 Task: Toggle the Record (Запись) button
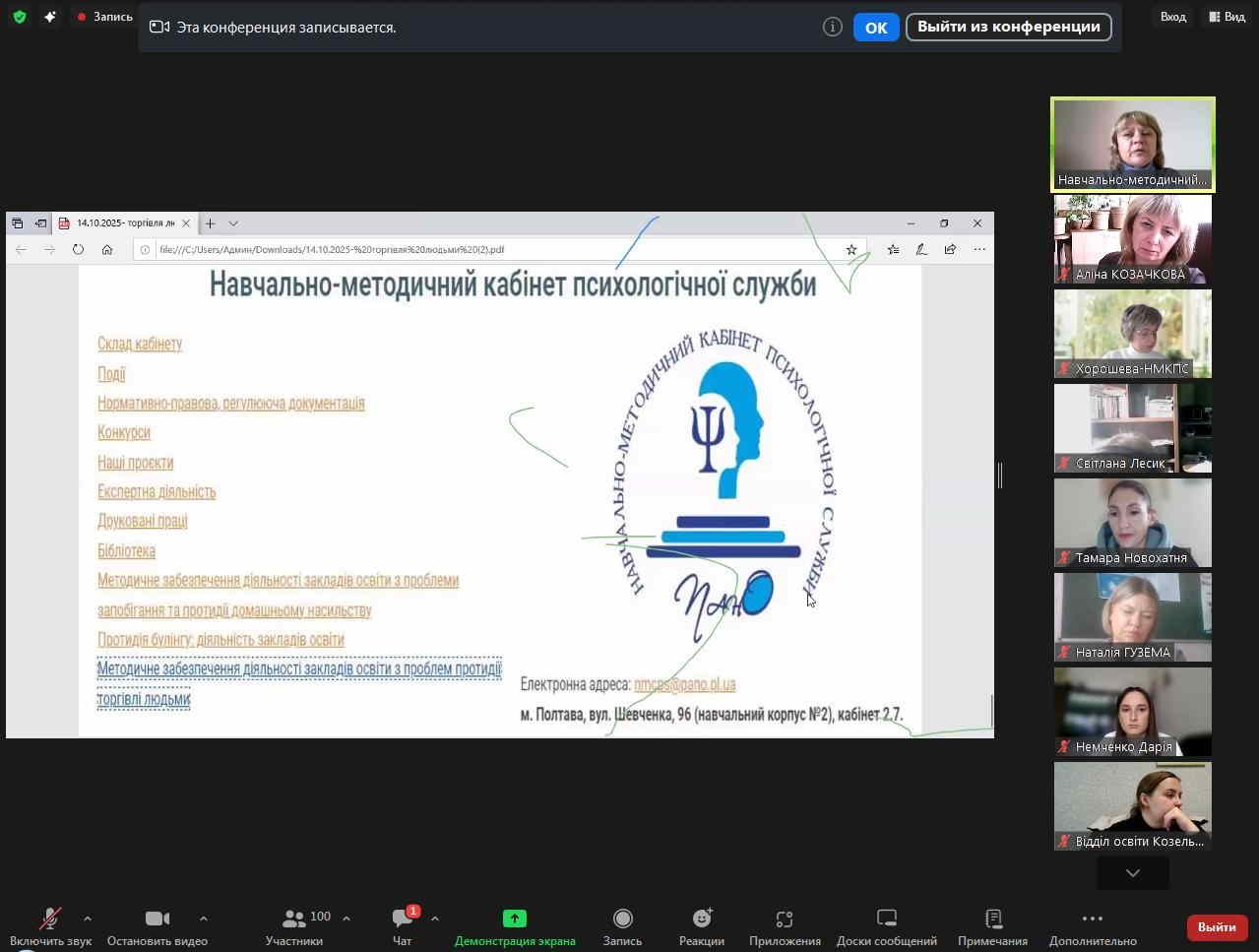click(x=622, y=920)
